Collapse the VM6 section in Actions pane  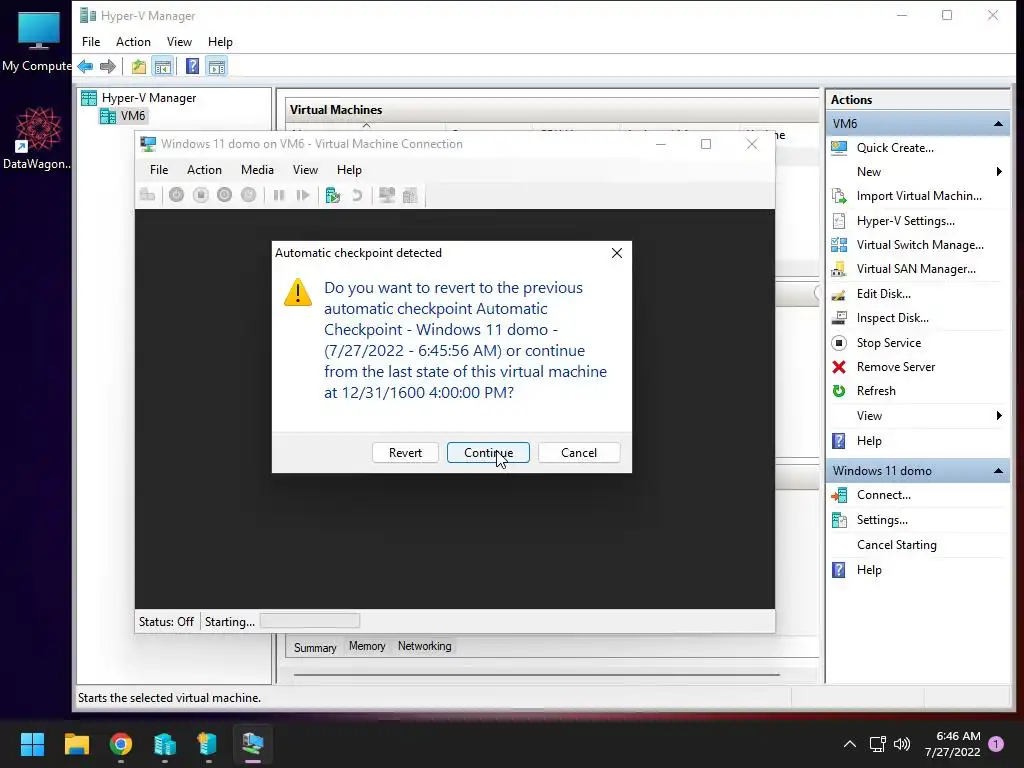[998, 123]
